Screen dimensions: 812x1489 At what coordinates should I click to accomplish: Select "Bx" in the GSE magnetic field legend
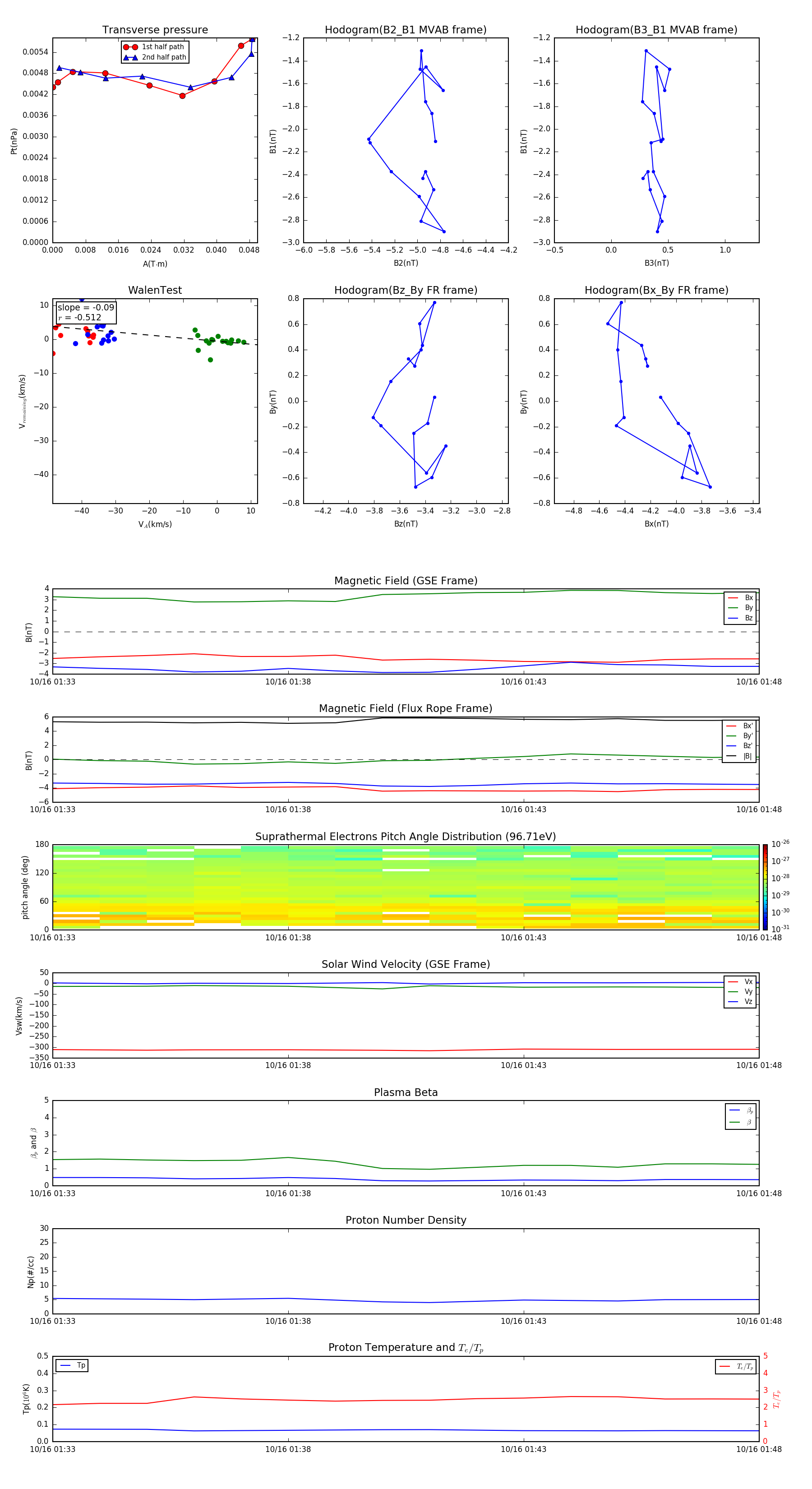pyautogui.click(x=740, y=598)
